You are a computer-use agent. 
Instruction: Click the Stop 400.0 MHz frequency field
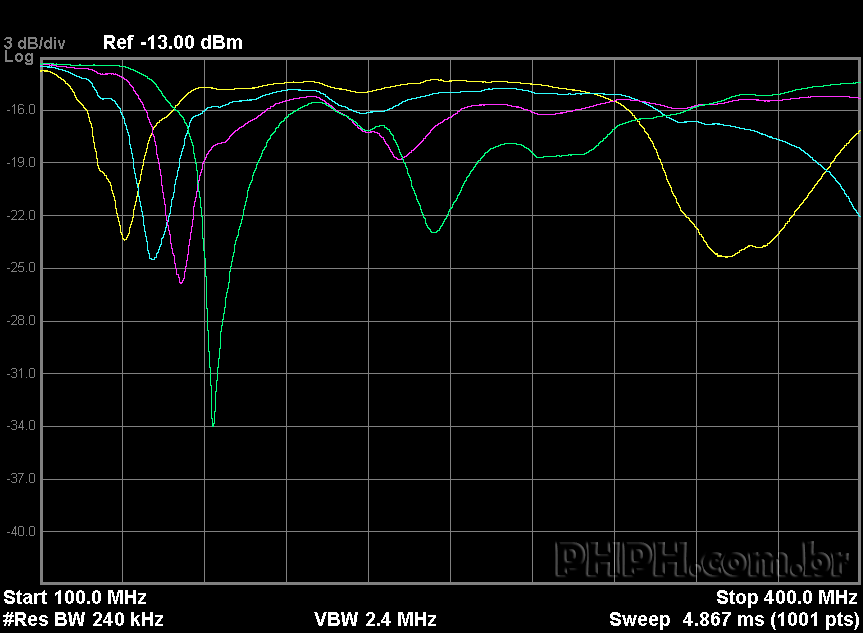click(x=786, y=598)
